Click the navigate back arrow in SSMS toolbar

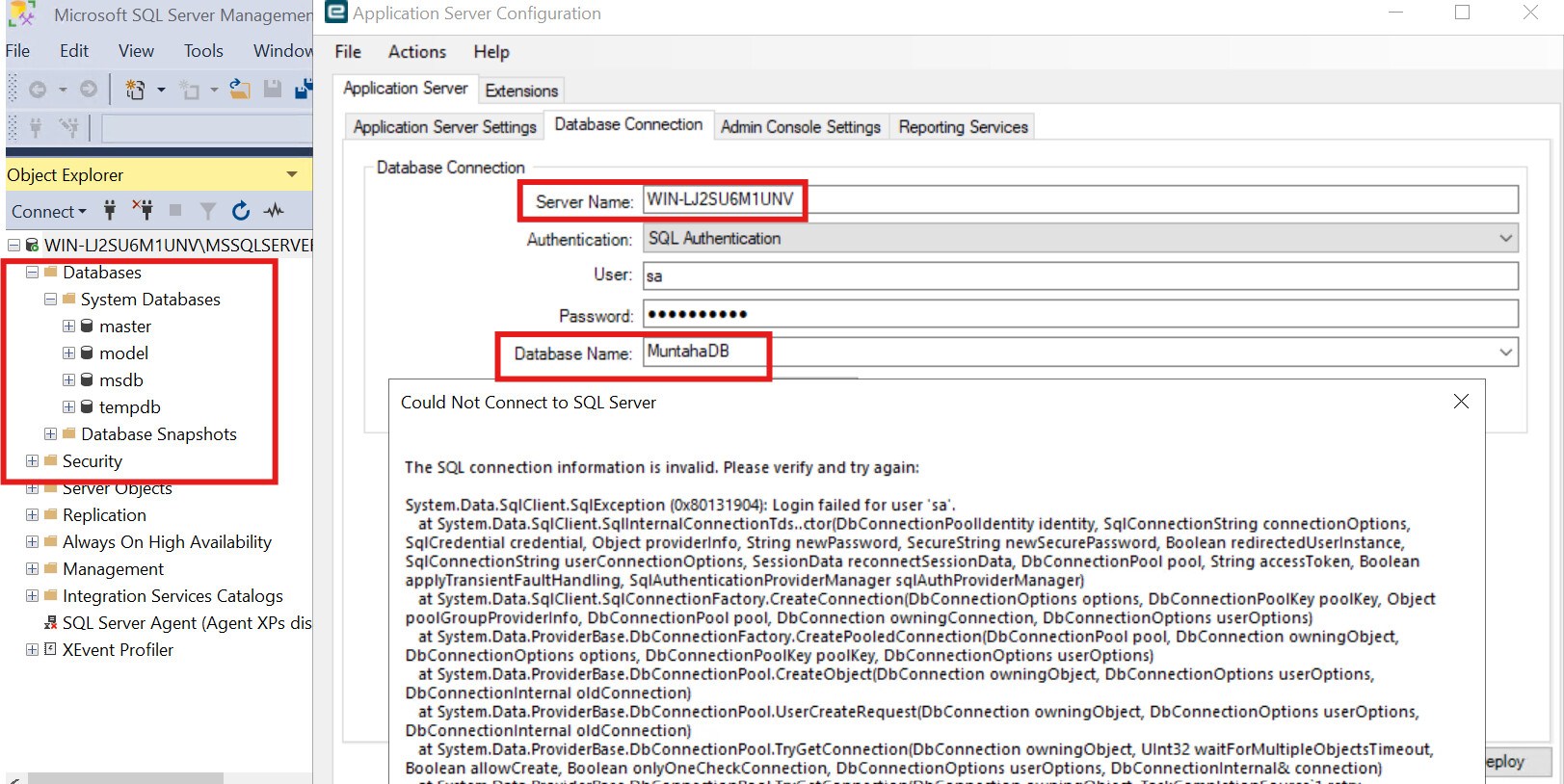pos(38,90)
